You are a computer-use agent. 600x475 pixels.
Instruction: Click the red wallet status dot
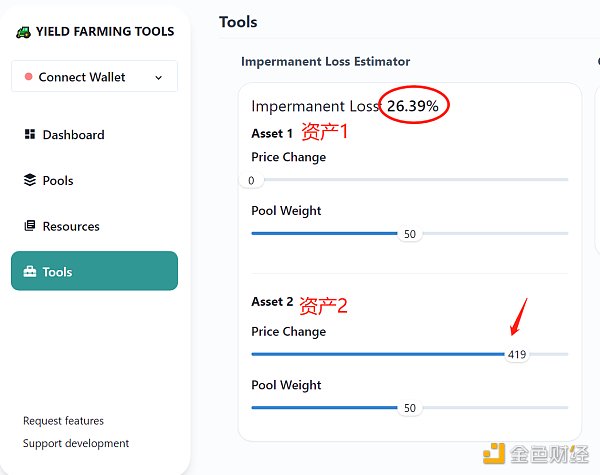(x=28, y=77)
